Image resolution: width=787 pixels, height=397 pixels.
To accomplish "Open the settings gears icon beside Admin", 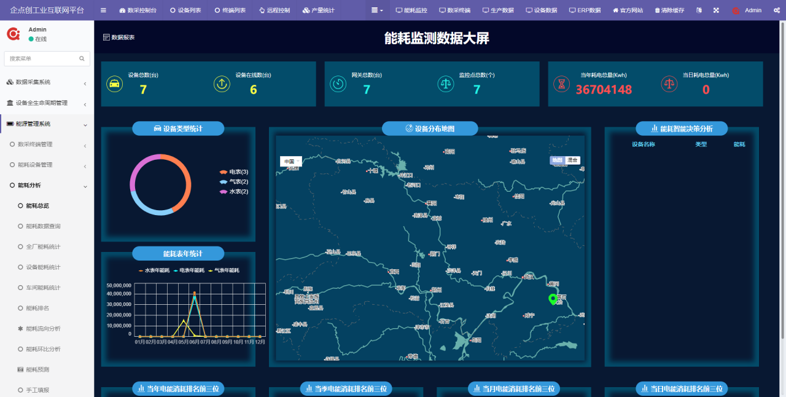I will click(777, 11).
